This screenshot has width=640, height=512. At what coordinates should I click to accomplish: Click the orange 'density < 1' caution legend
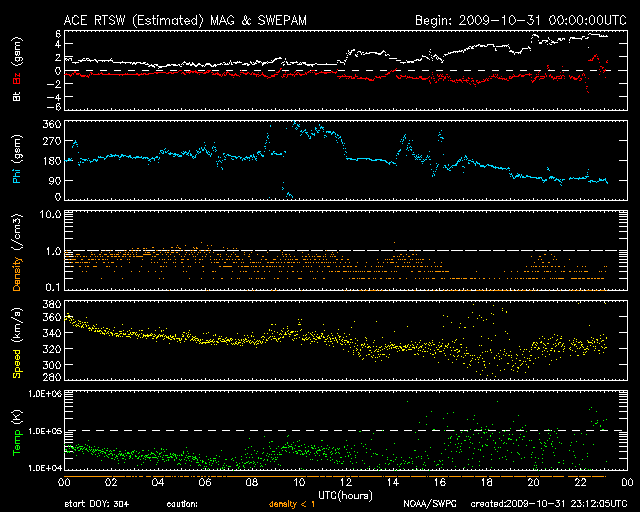[x=293, y=504]
